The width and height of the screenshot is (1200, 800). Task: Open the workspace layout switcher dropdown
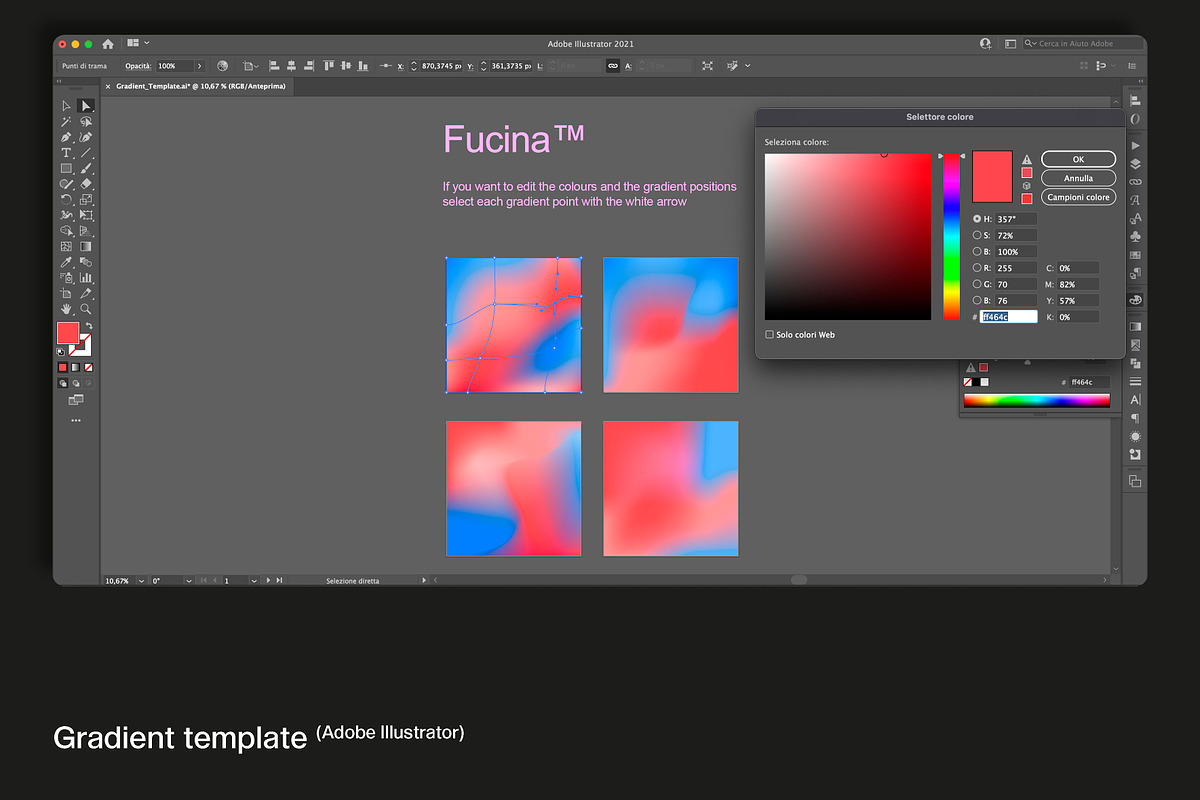[x=138, y=43]
